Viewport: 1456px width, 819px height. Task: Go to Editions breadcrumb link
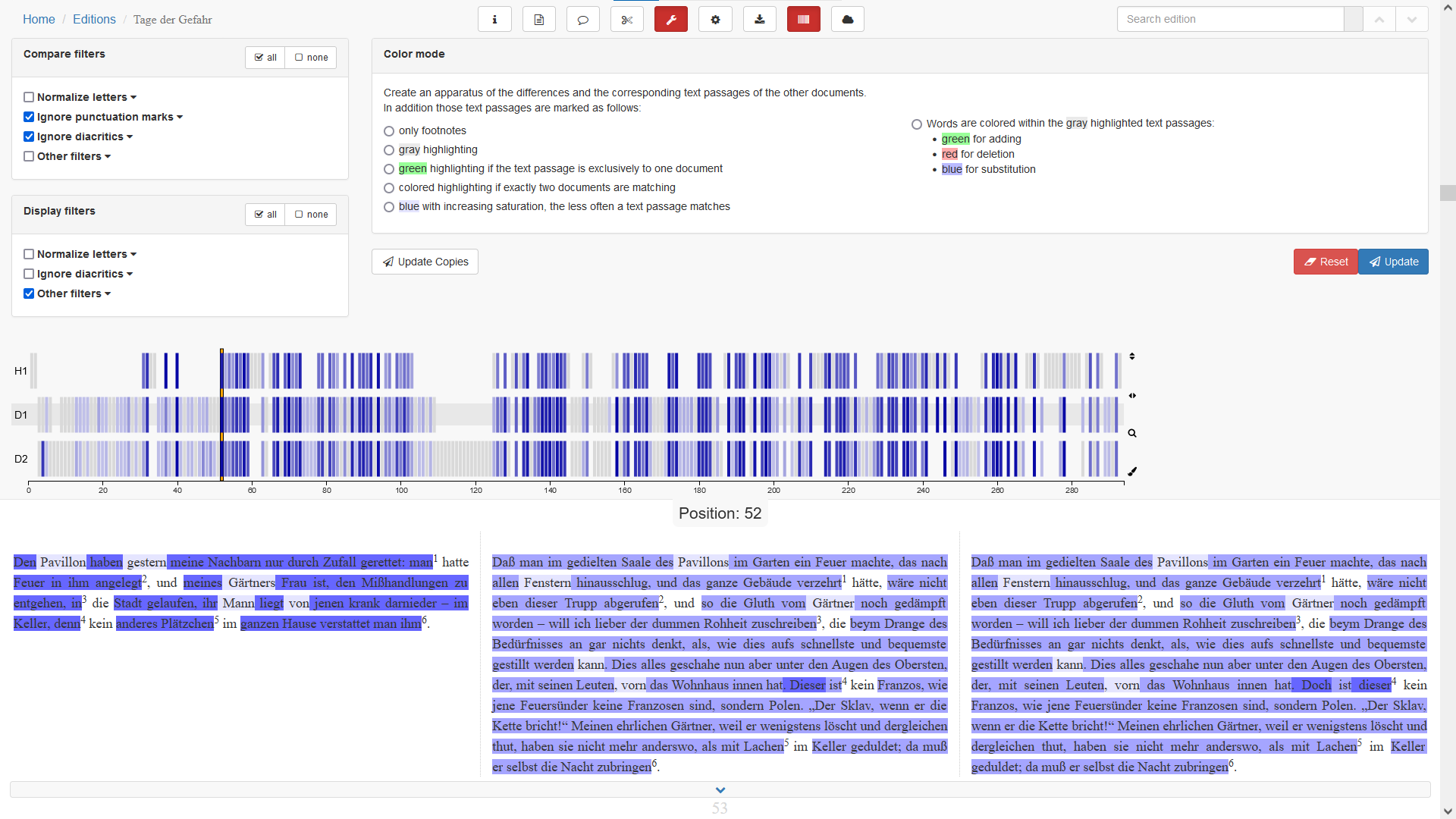coord(94,20)
